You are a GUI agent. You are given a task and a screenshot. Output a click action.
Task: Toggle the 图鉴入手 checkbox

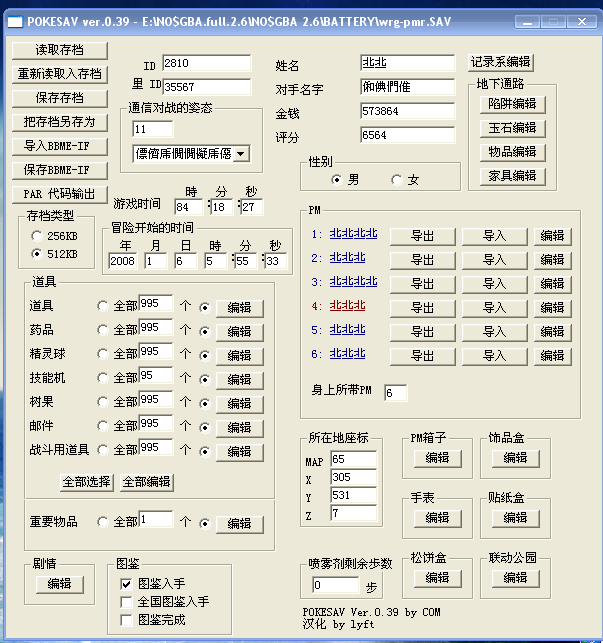[126, 584]
